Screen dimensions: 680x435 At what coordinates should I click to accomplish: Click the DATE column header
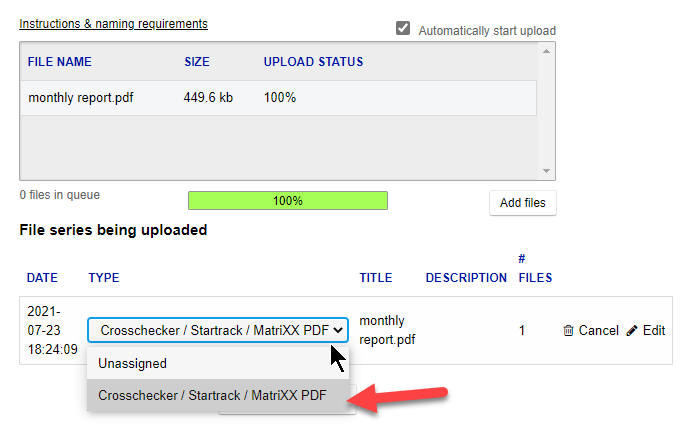(x=42, y=277)
